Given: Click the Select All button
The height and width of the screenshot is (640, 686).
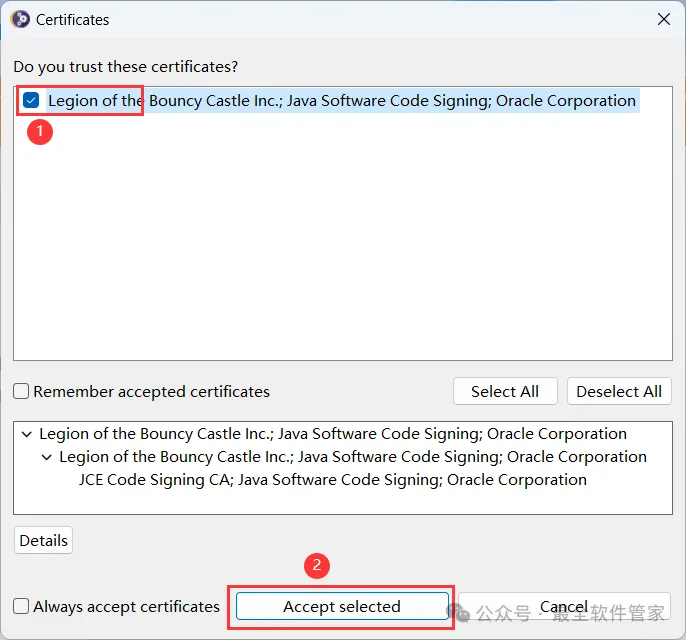Looking at the screenshot, I should point(505,391).
